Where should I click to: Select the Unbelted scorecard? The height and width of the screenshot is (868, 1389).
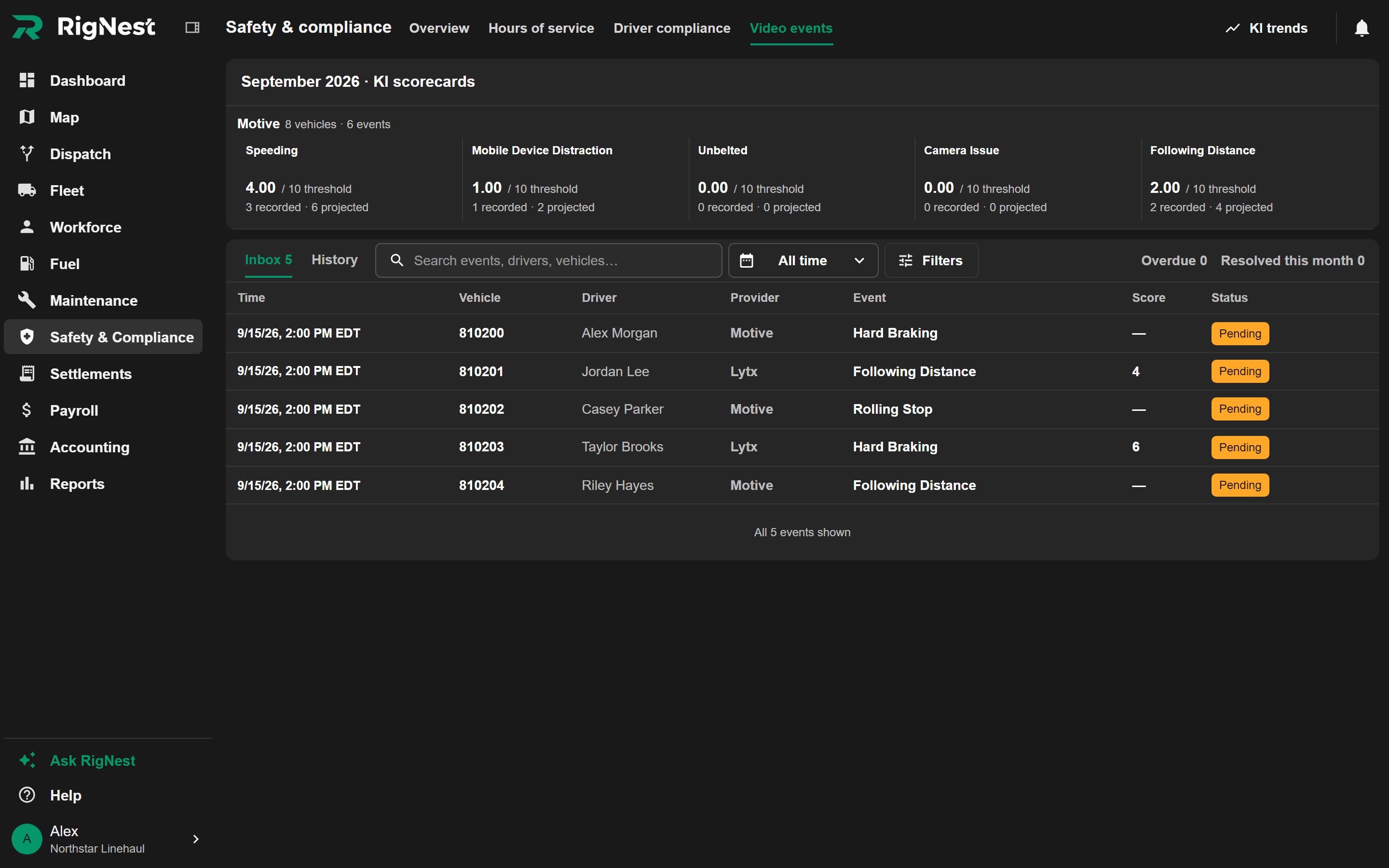tap(801, 179)
